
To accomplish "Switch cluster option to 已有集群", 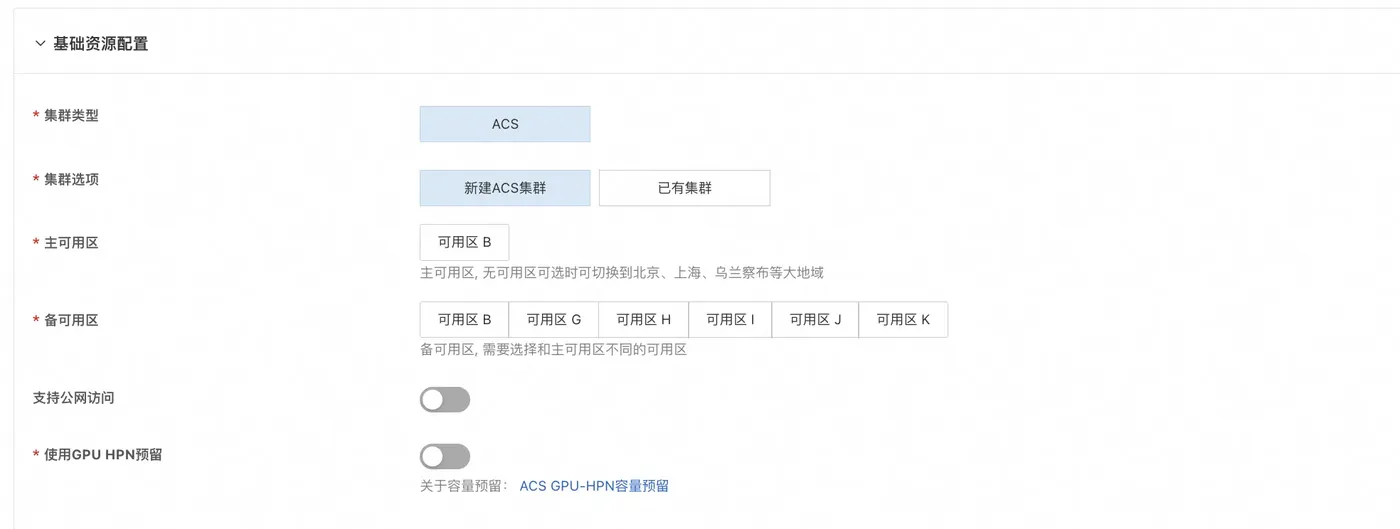I will tap(684, 188).
